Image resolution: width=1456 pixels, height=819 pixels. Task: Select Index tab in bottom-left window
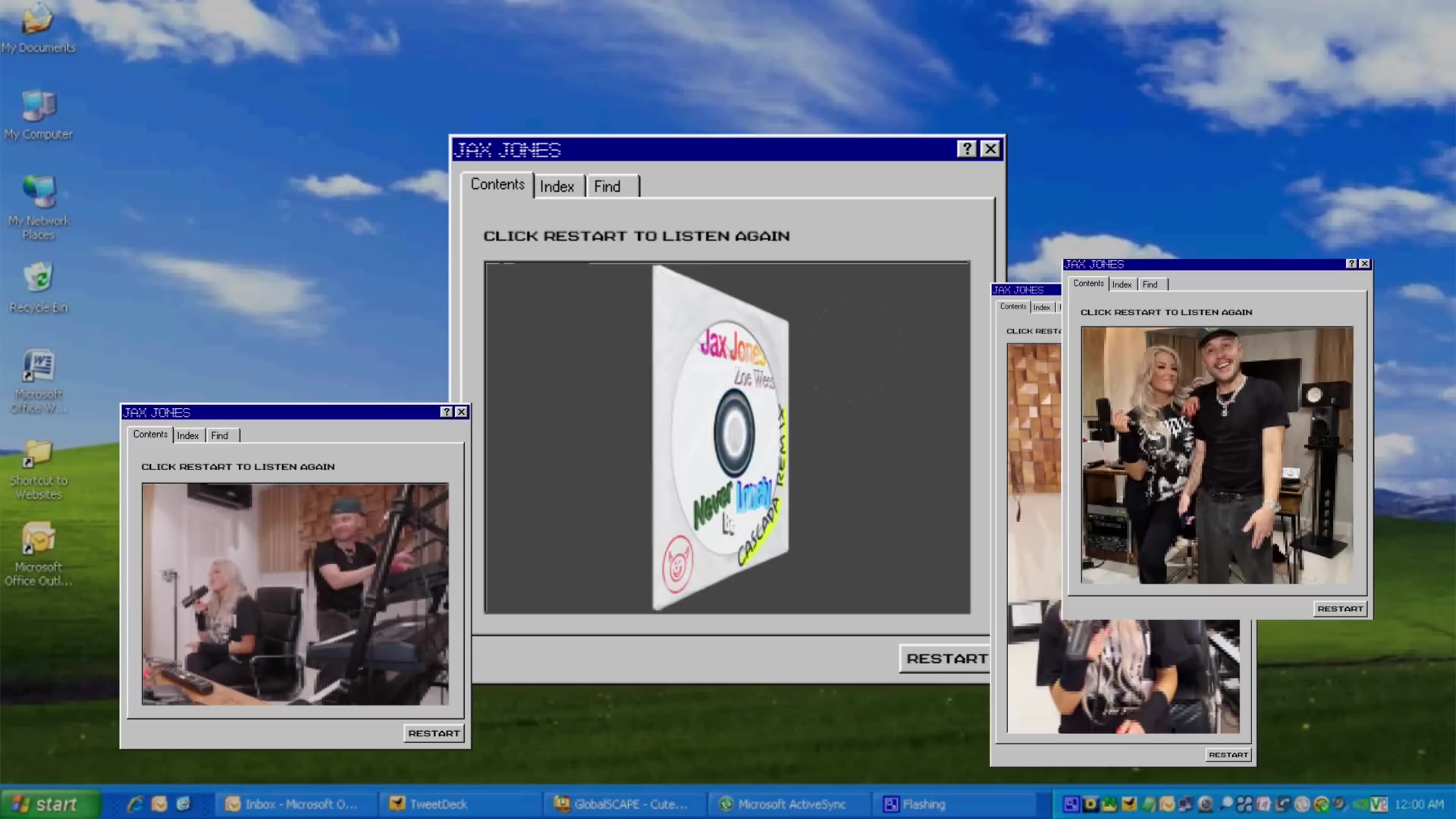[x=188, y=435]
